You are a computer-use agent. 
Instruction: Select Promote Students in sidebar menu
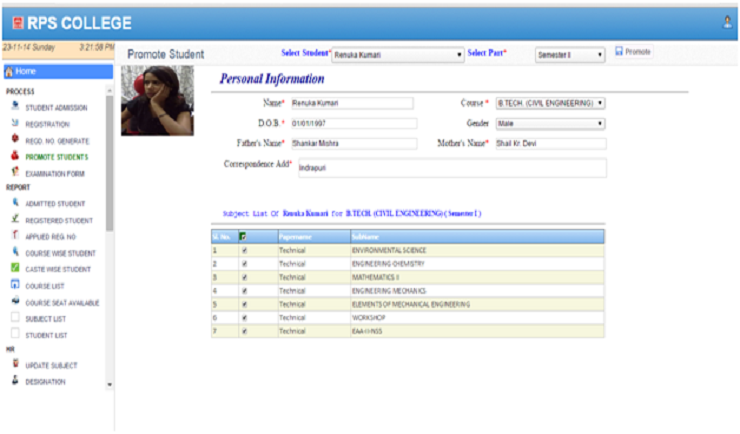point(56,157)
